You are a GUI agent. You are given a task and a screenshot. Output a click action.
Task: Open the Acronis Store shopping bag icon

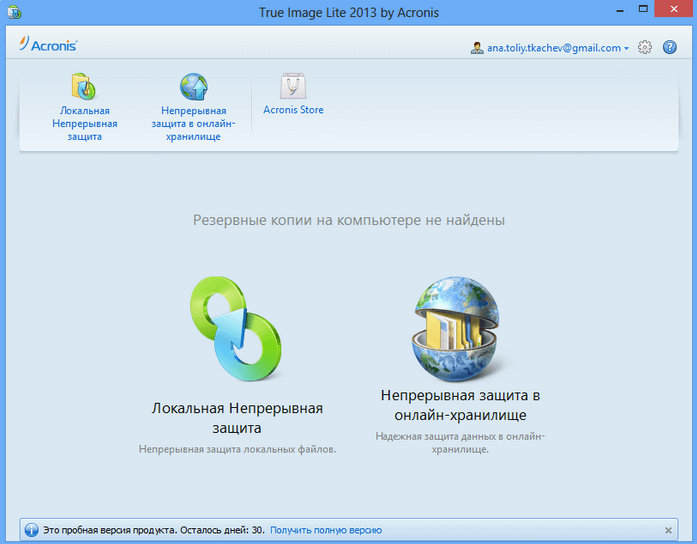(x=293, y=86)
